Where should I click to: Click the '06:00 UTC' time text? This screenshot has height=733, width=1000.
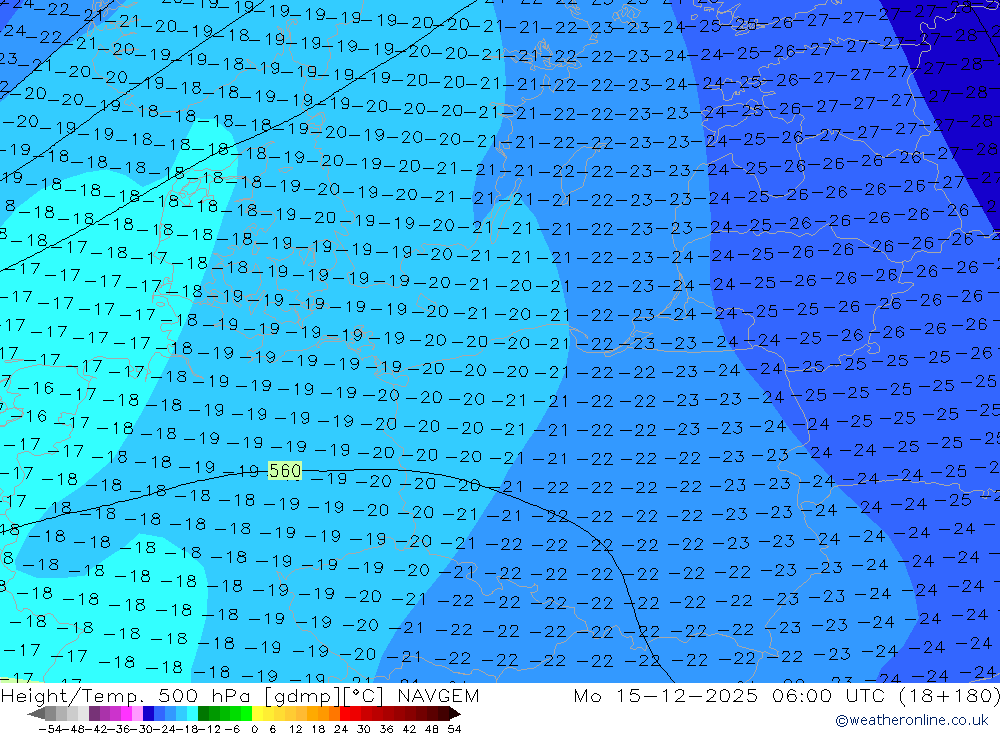pyautogui.click(x=830, y=695)
